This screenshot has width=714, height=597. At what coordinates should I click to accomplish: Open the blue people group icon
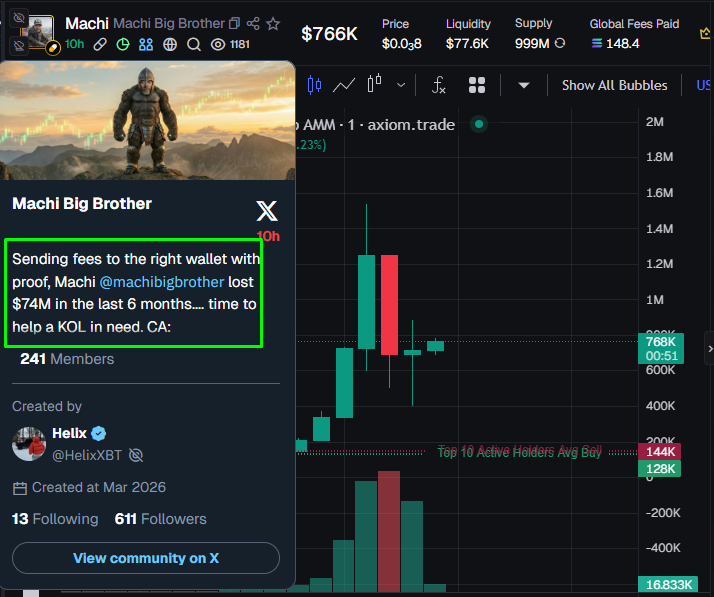click(146, 44)
